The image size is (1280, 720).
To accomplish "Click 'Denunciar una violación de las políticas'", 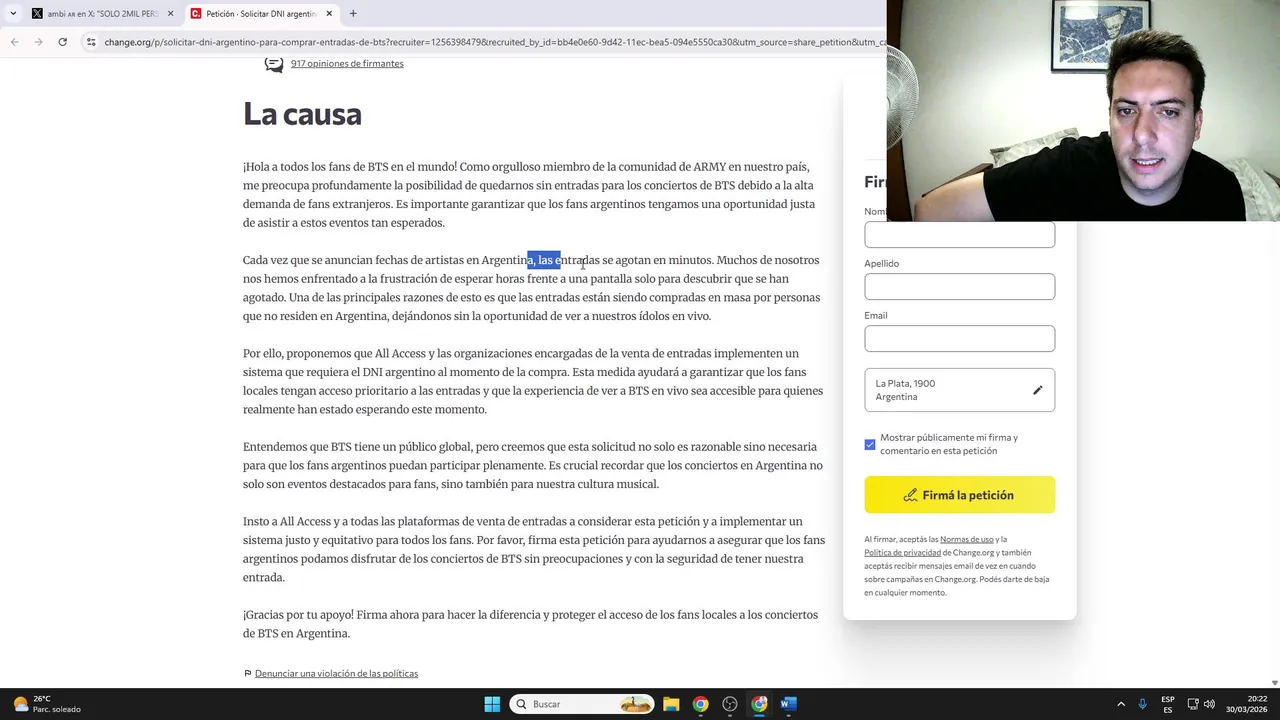I will (x=336, y=674).
